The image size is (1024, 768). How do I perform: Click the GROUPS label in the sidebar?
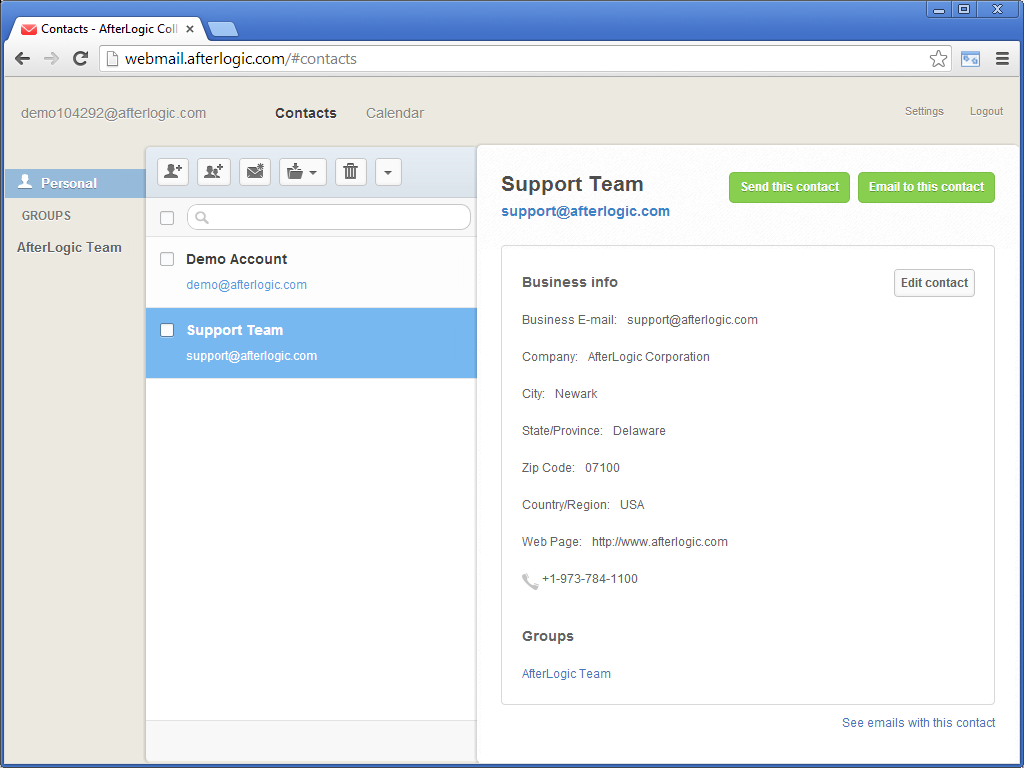[x=46, y=216]
